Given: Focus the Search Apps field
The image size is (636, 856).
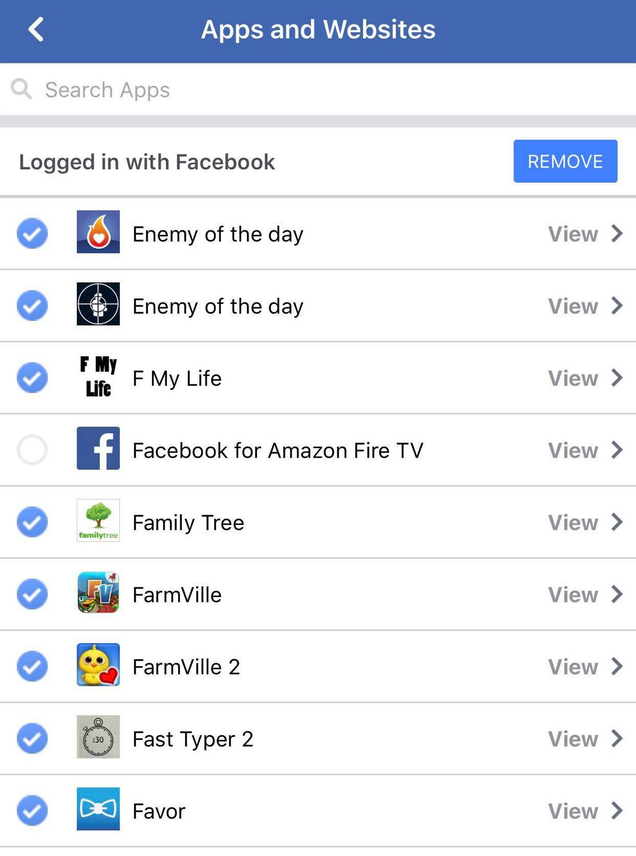Looking at the screenshot, I should [318, 89].
